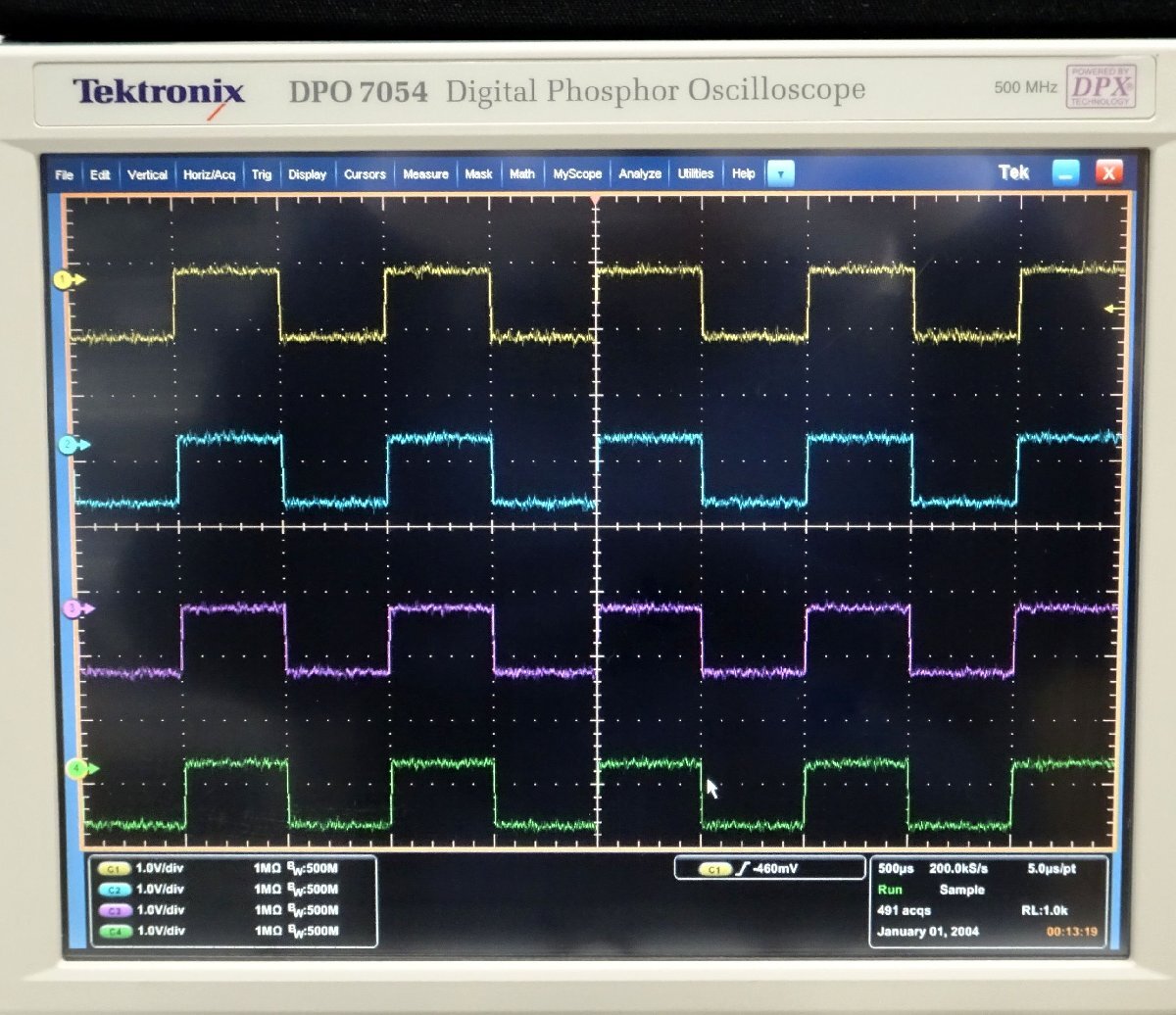Click the C2 badge in vertical readout
Viewport: 1176px width, 1015px height.
114,890
